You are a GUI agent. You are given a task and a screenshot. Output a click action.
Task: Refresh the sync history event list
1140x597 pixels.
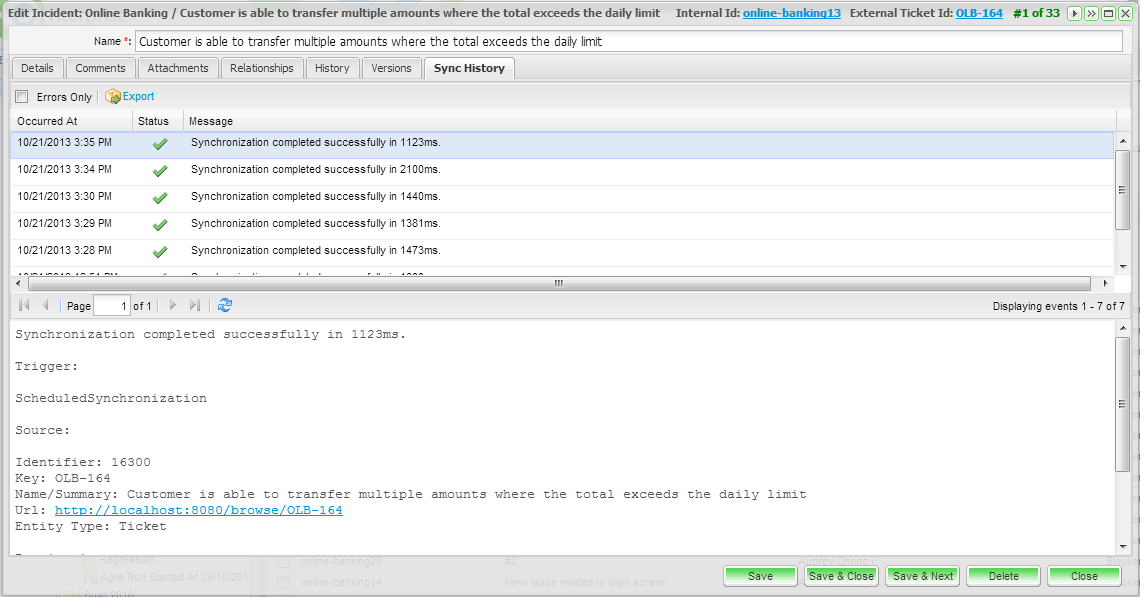pos(225,306)
